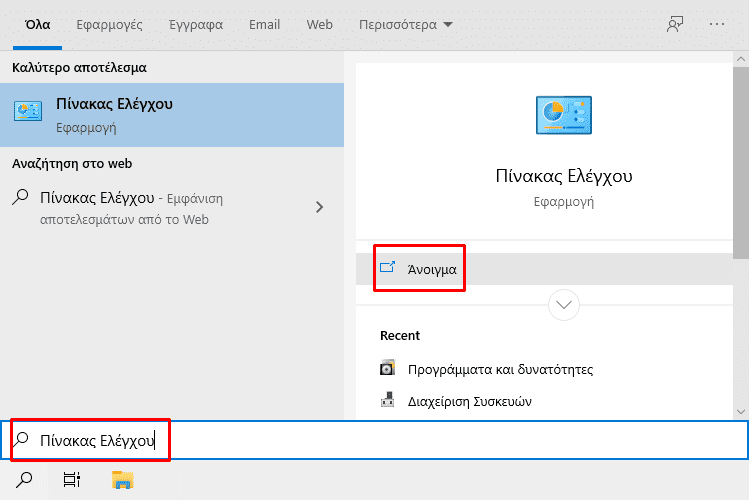This screenshot has width=749, height=500.
Task: Switch to the Εφαρμογές tab
Action: coord(109,25)
